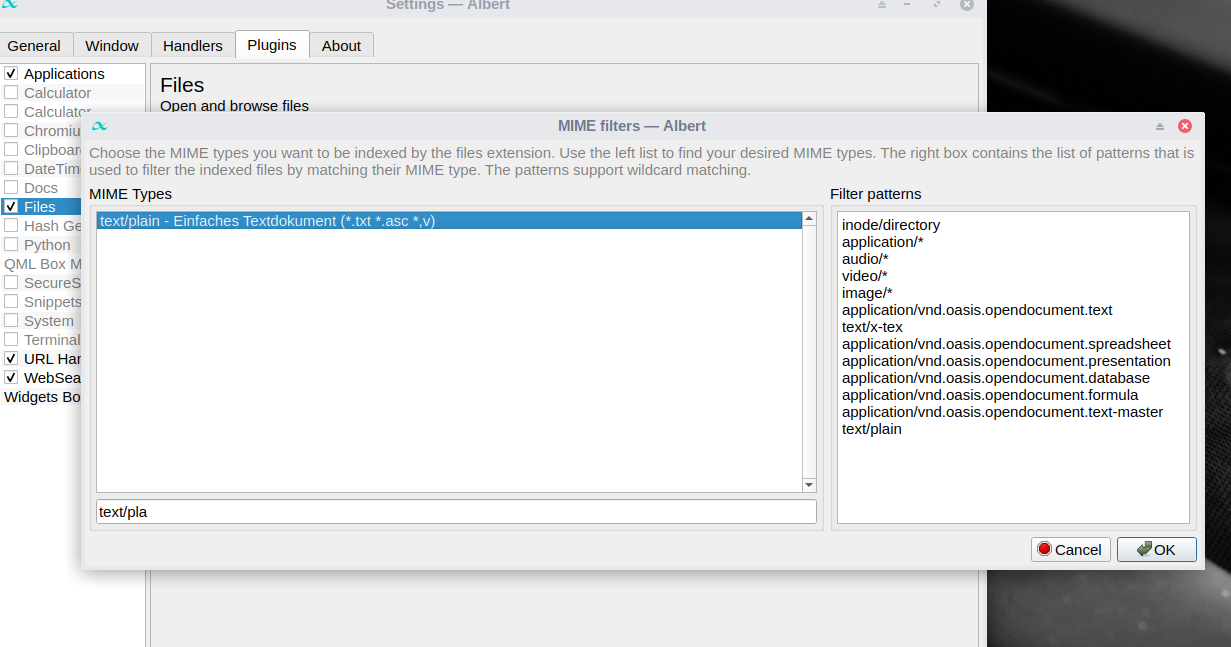Image resolution: width=1231 pixels, height=647 pixels.
Task: Switch to the General tab
Action: point(34,45)
